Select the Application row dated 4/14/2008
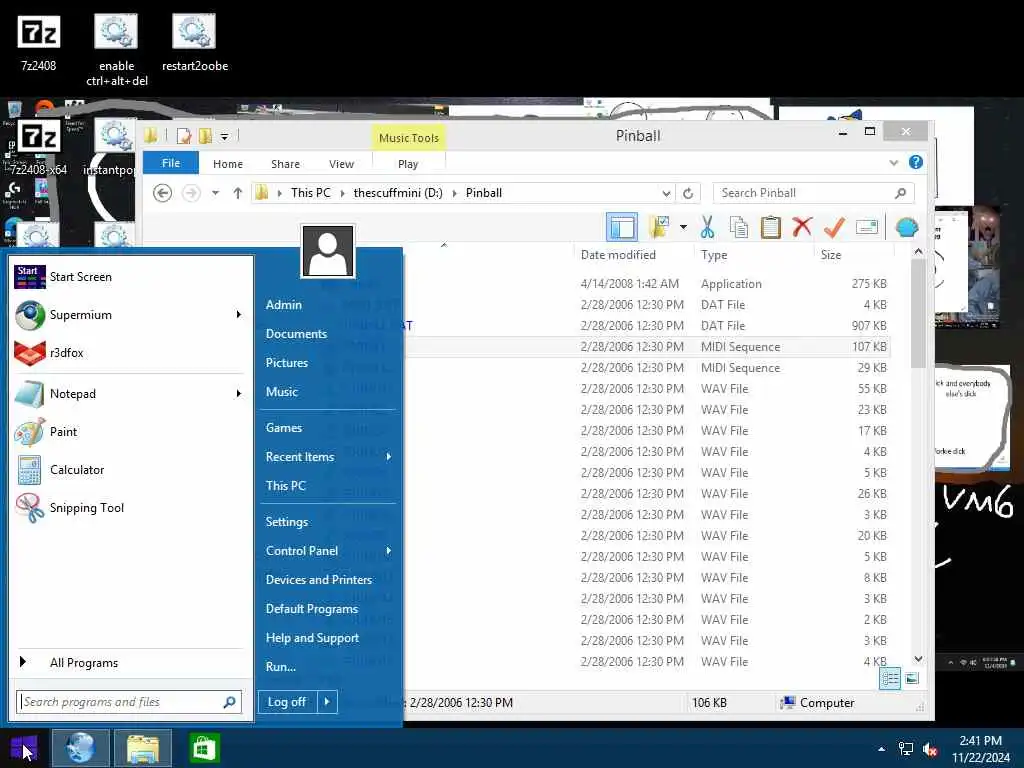Screen dimensions: 1024x768 [x=647, y=284]
